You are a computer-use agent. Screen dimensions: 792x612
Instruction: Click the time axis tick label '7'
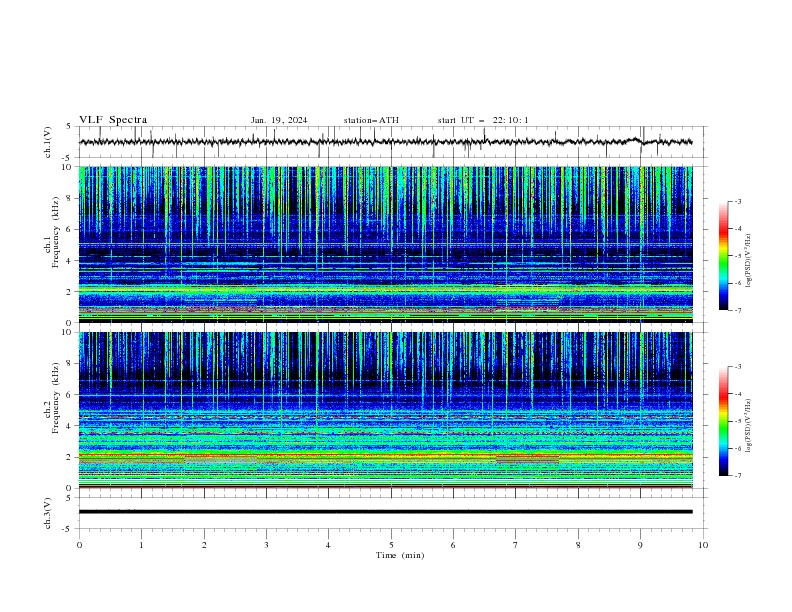click(x=516, y=545)
